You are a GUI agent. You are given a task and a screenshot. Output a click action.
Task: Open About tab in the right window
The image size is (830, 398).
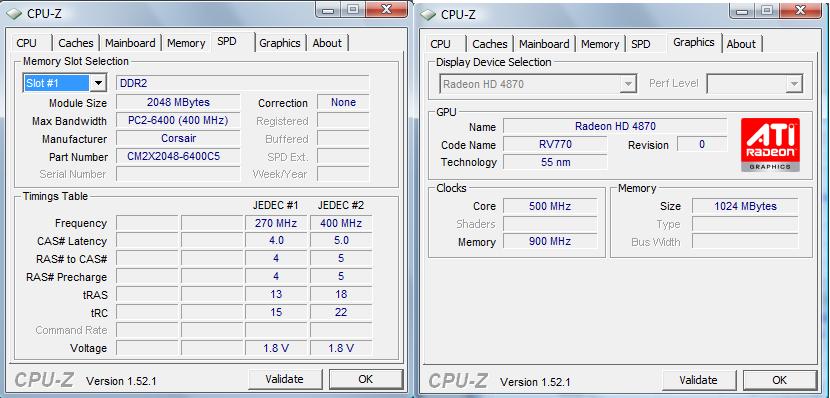click(x=741, y=44)
